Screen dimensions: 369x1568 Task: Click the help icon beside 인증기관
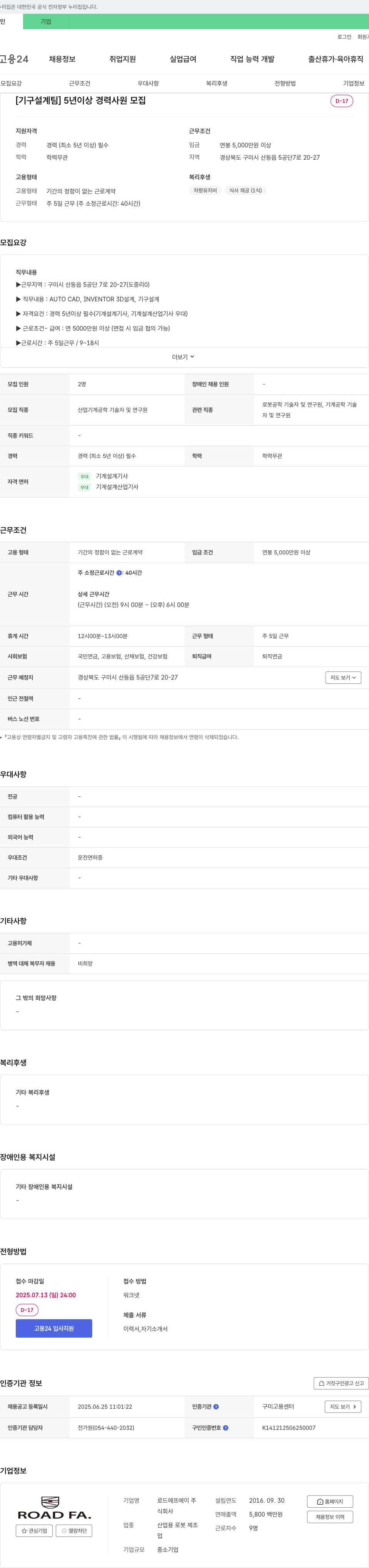(216, 1407)
